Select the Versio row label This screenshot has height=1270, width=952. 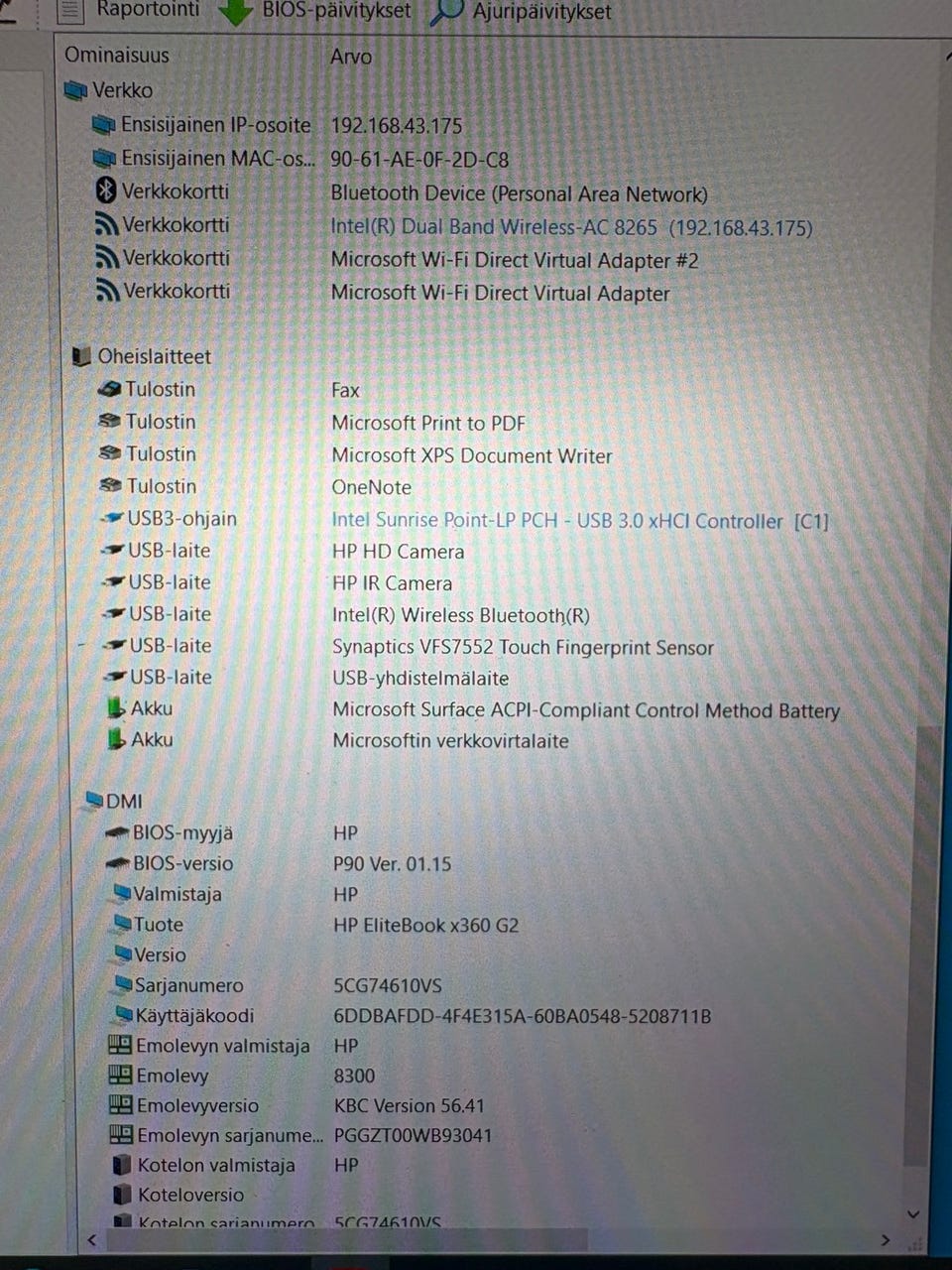coord(160,954)
